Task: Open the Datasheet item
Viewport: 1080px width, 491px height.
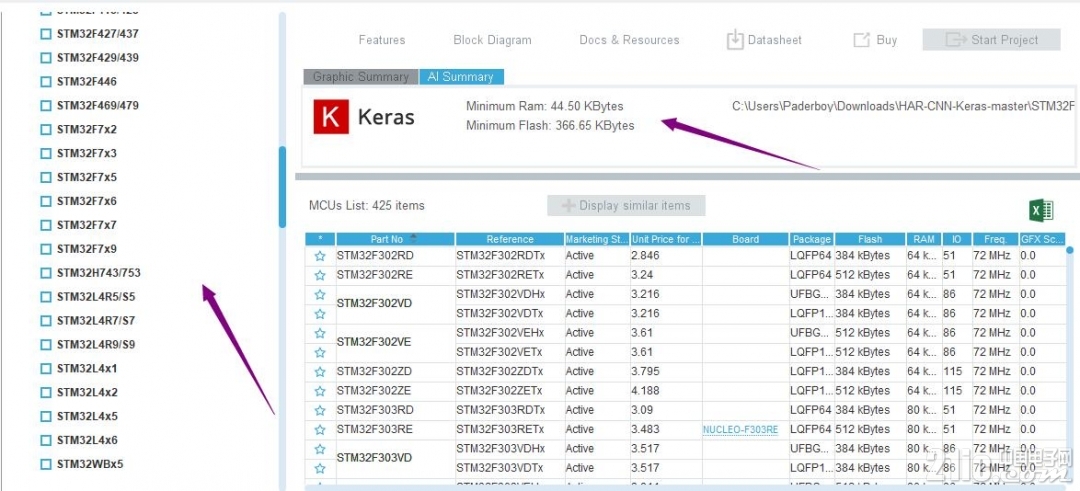Action: point(765,40)
